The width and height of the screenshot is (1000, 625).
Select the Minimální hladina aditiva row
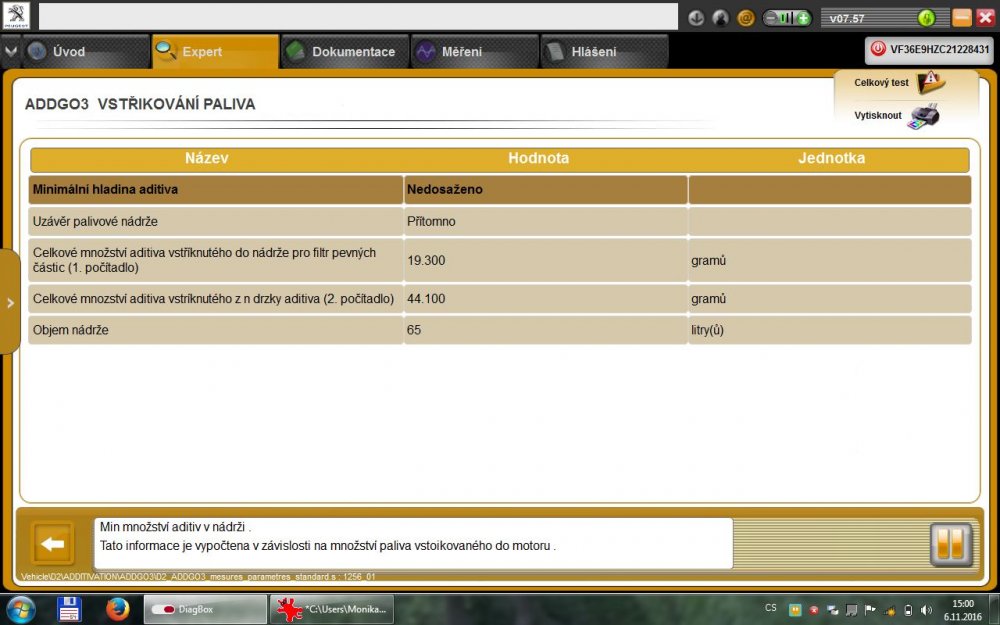tap(215, 189)
